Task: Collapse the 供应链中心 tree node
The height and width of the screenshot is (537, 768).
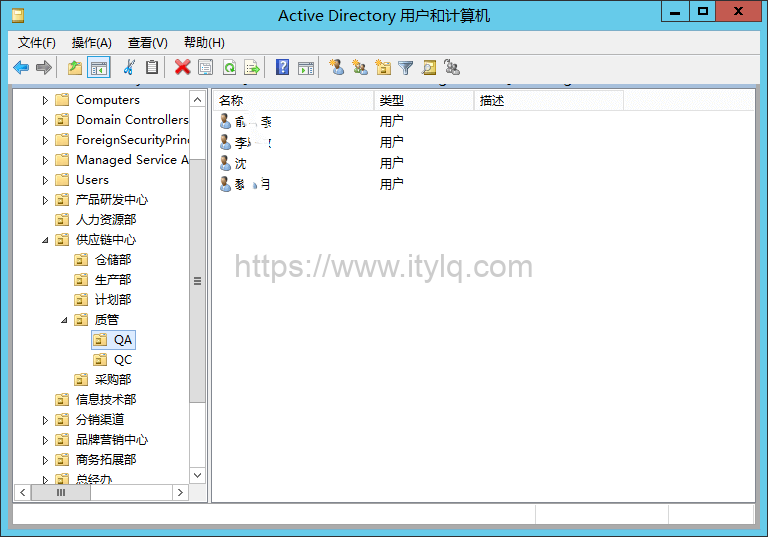Action: click(45, 240)
